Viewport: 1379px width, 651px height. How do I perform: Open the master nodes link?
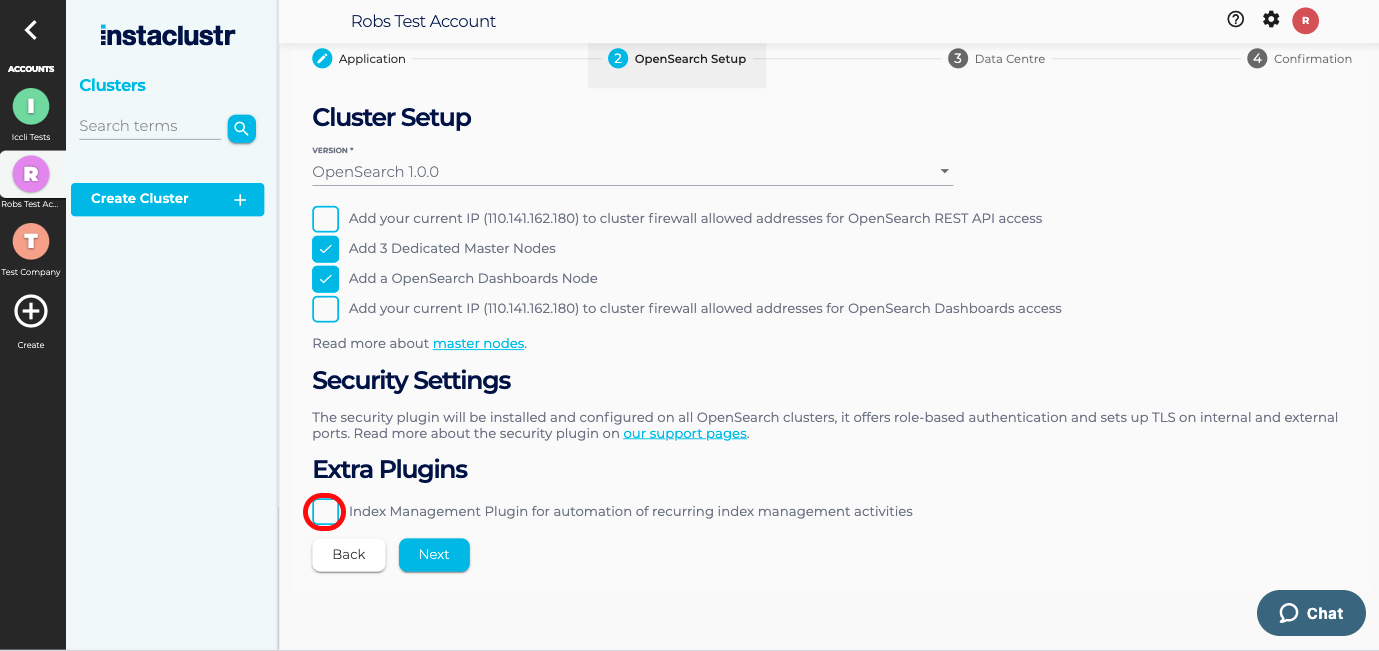click(x=478, y=344)
